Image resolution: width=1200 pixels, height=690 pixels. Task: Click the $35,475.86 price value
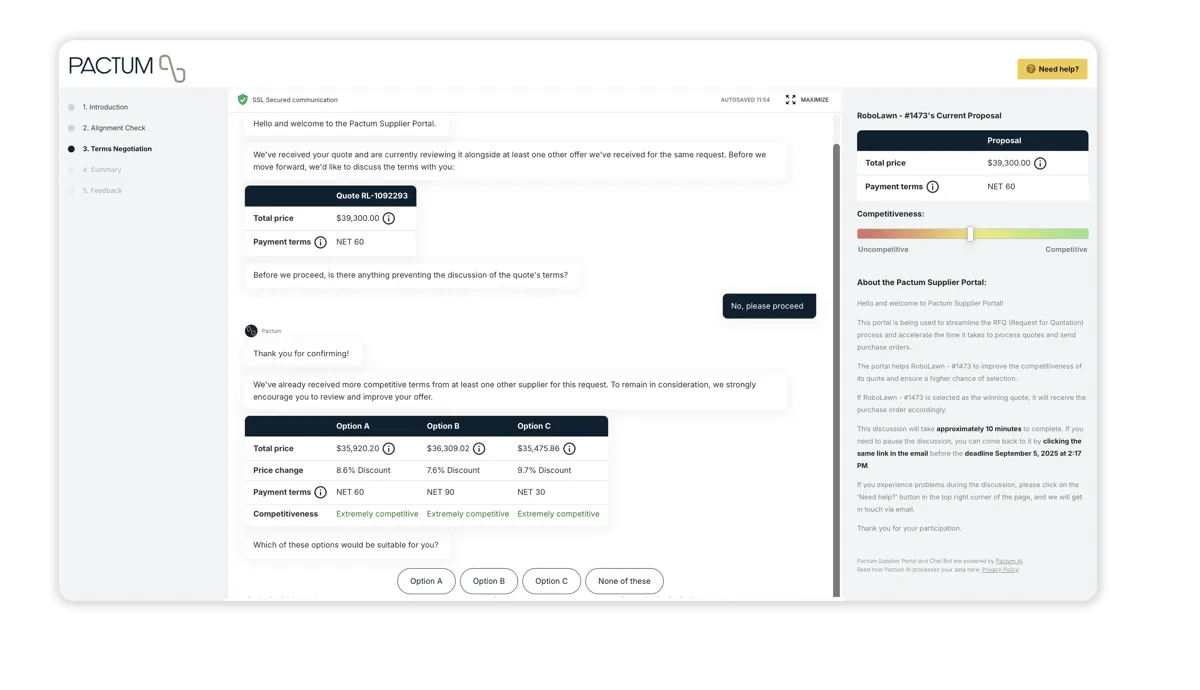539,449
